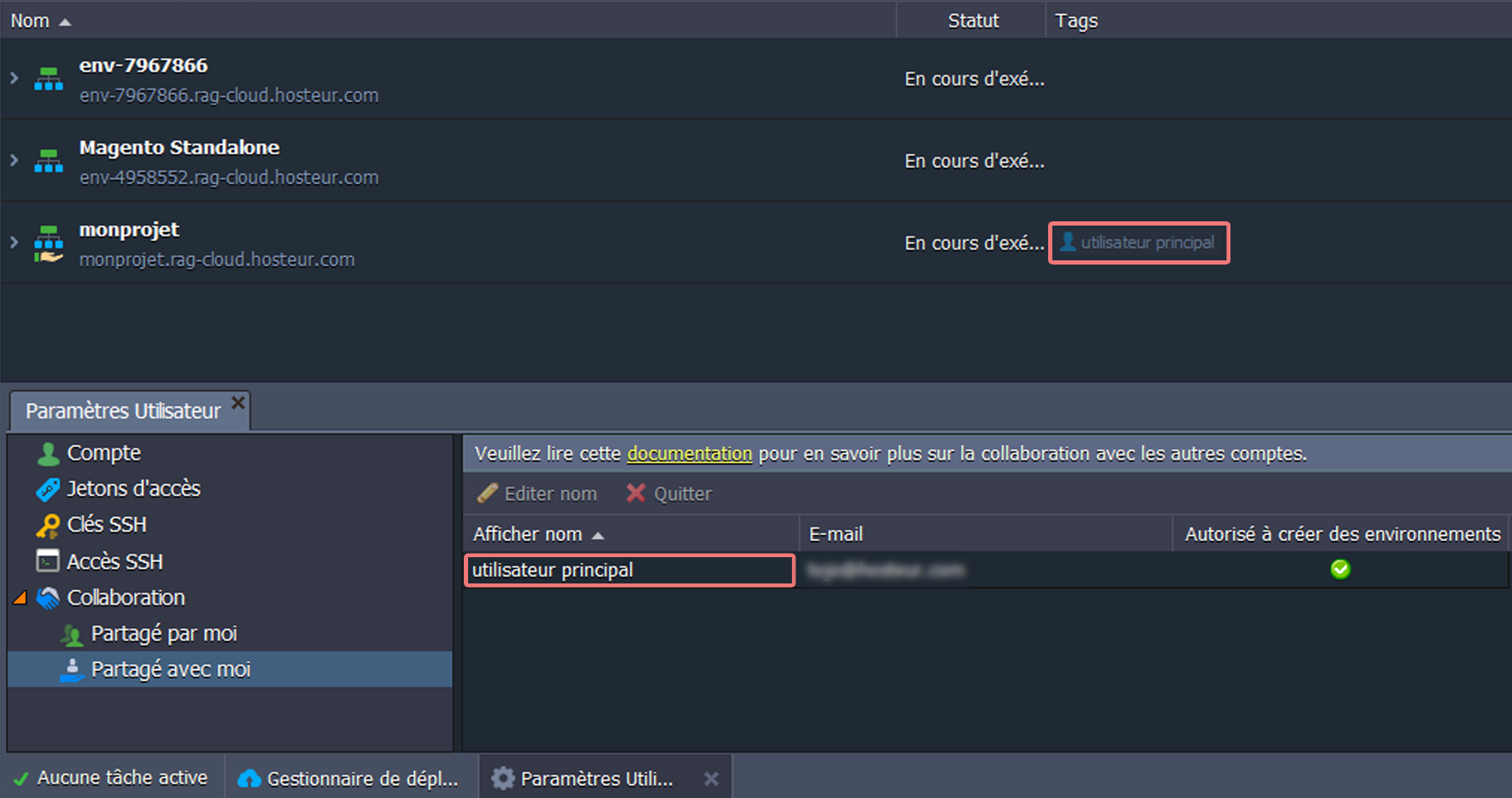The image size is (1512, 798).
Task: Click the Editer nom button
Action: (538, 494)
